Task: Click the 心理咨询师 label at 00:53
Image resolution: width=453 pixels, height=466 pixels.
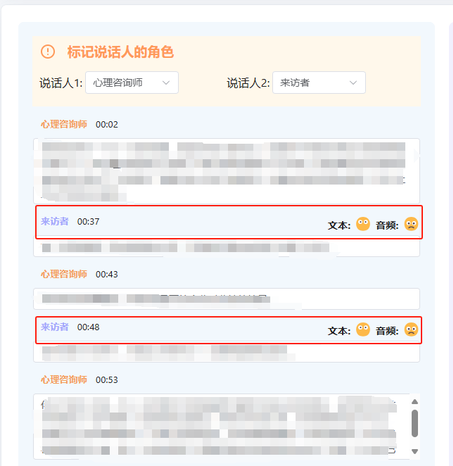Action: [x=64, y=380]
